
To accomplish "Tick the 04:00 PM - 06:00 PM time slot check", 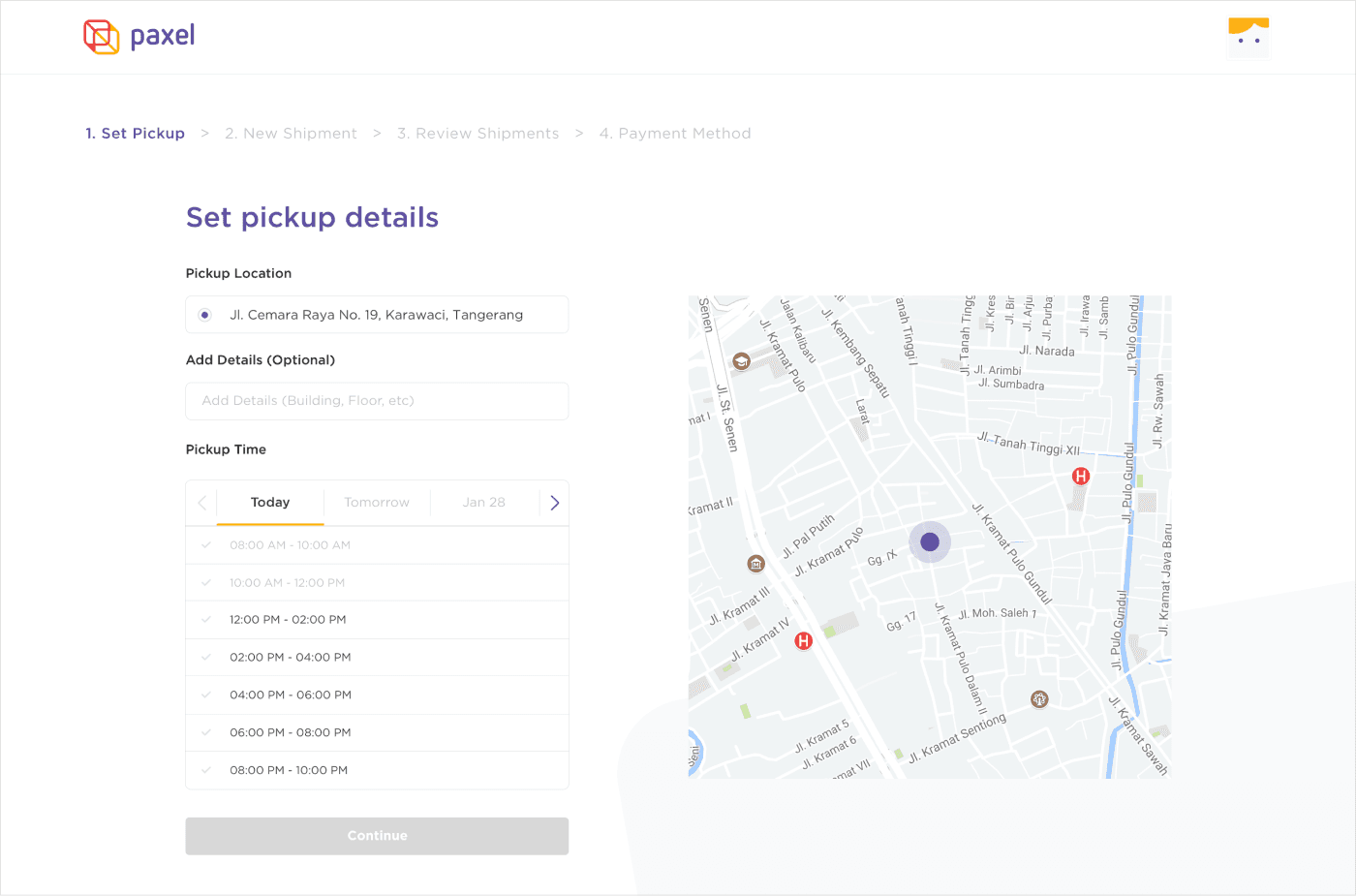I will tap(206, 695).
